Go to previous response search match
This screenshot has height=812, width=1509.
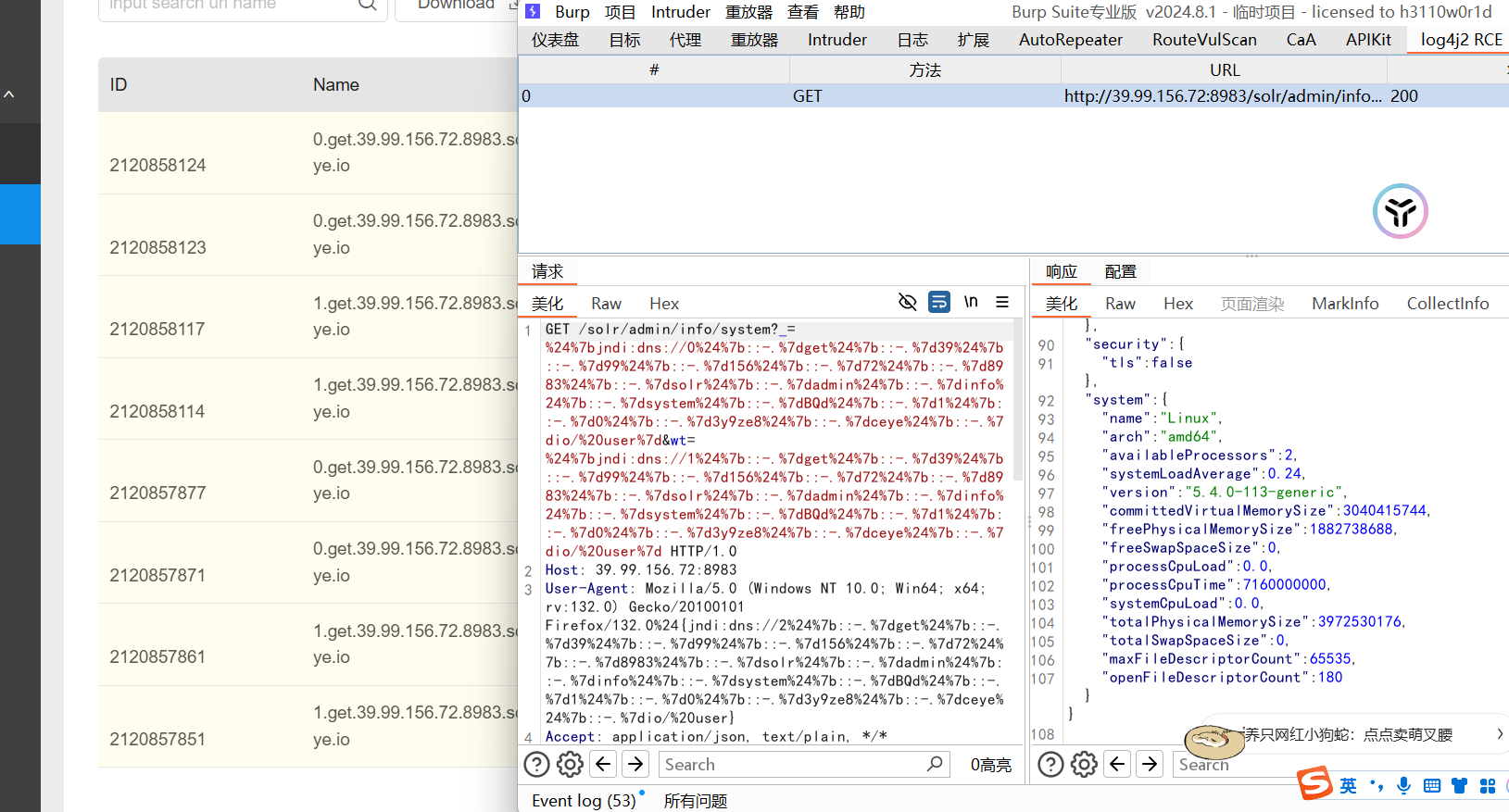pos(1118,764)
